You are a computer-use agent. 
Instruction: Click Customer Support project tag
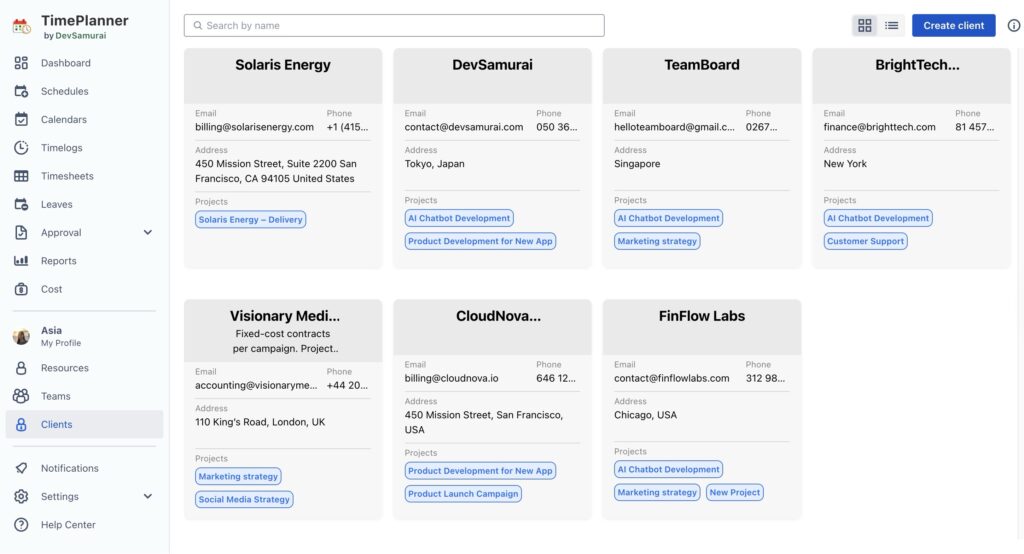coord(865,241)
